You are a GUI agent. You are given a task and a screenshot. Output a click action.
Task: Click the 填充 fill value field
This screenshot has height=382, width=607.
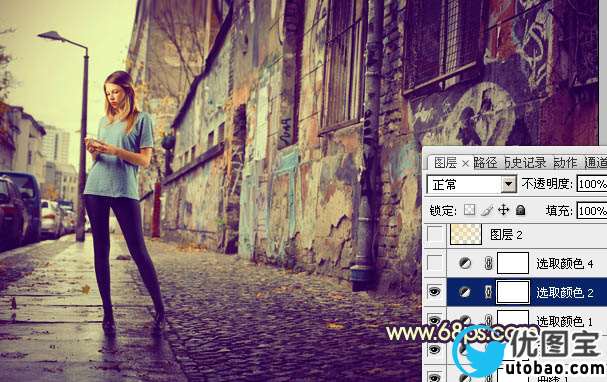click(592, 211)
